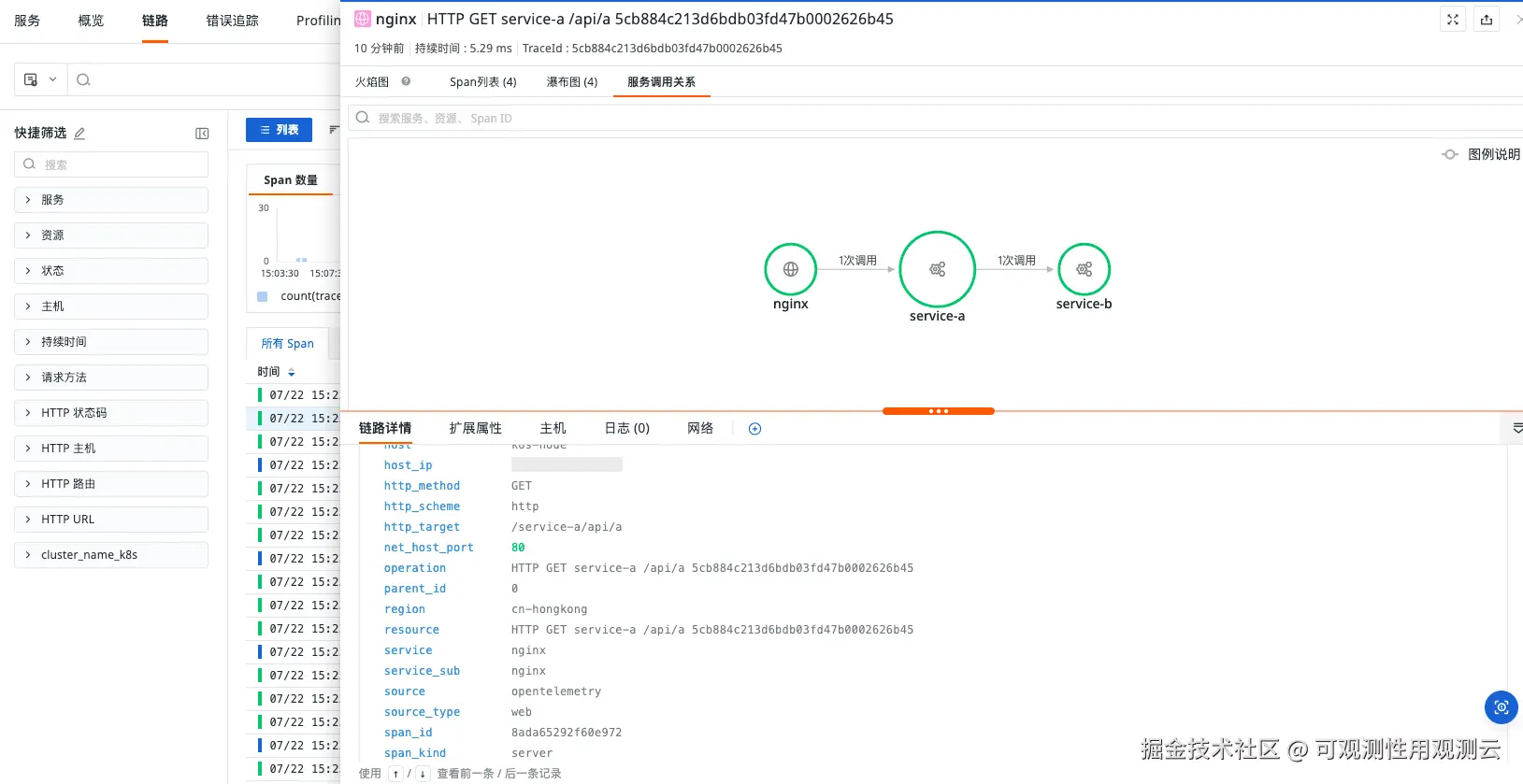Viewport: 1523px width, 784px height.
Task: Go to next record with down arrow button
Action: pos(423,774)
